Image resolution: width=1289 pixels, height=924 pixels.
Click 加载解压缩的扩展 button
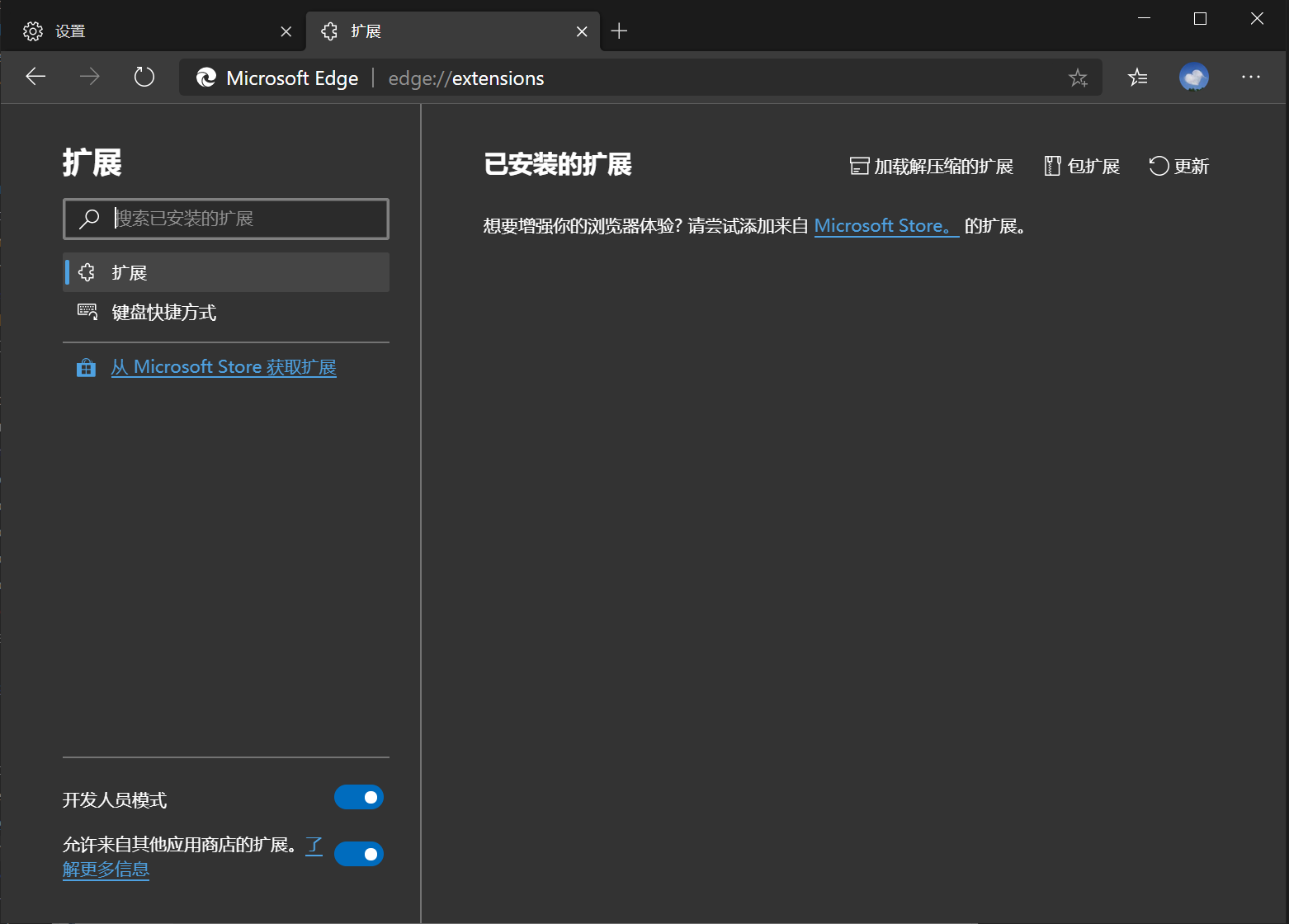coord(932,167)
